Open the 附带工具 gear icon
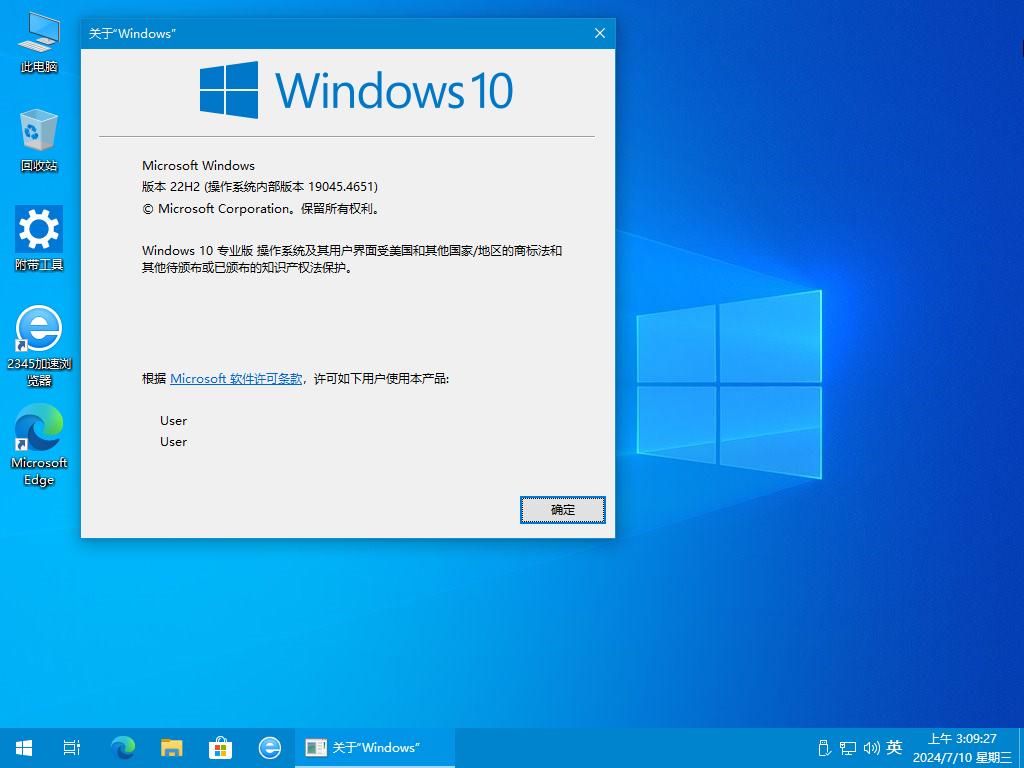 pyautogui.click(x=39, y=238)
